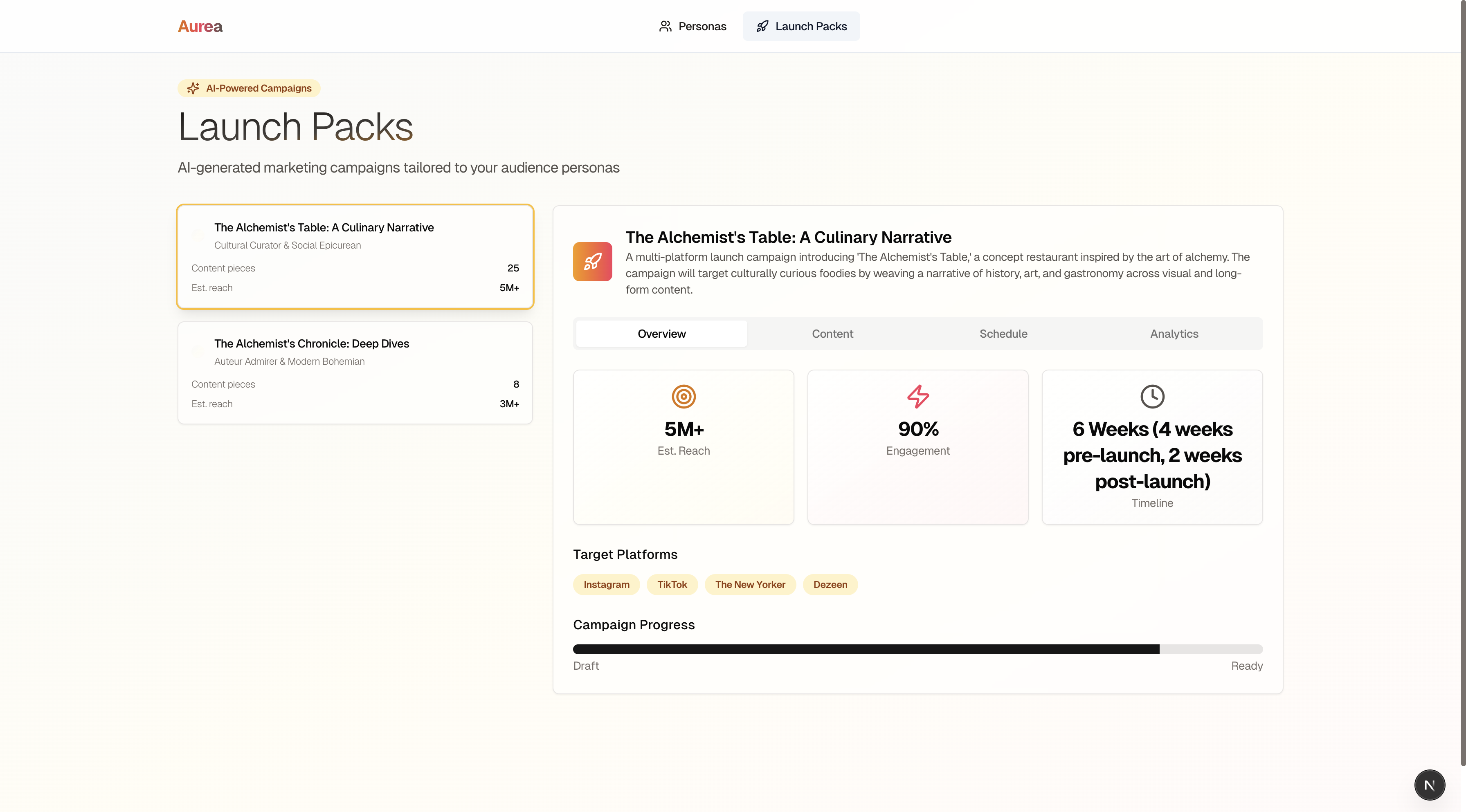Screen dimensions: 1466x812
Task: Select The Alchemist's Chronicle: Deep Dives pack
Action: tap(355, 373)
